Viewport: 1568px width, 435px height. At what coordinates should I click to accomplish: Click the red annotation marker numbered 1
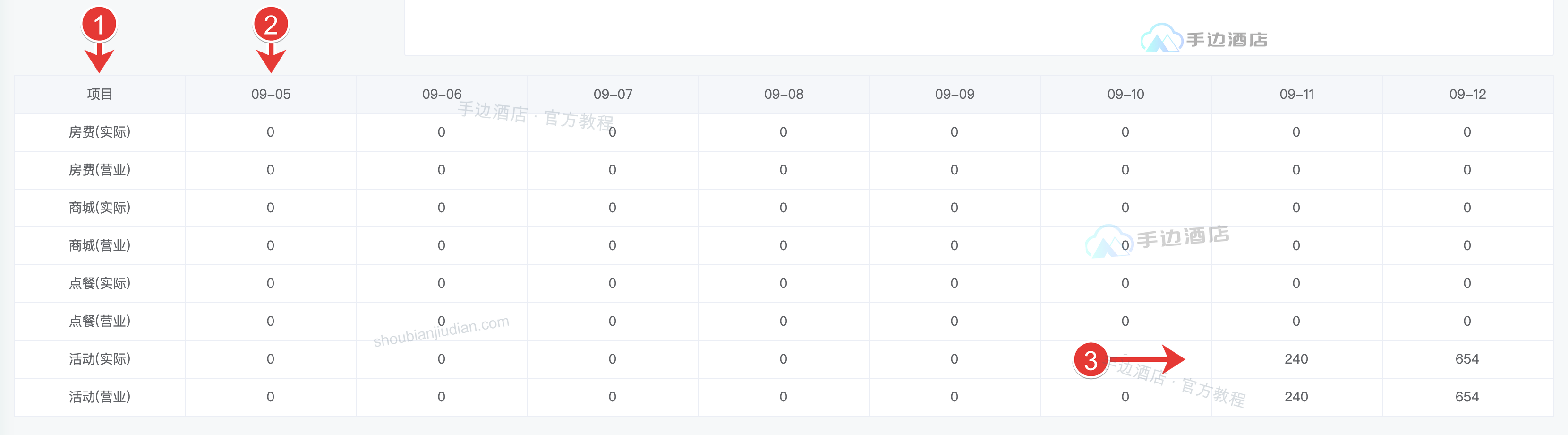99,25
